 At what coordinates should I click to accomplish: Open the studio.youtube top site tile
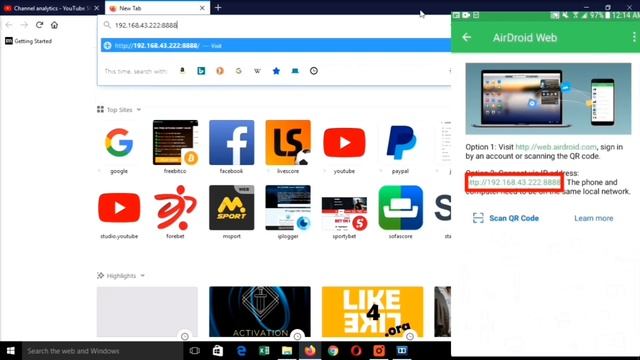point(119,212)
